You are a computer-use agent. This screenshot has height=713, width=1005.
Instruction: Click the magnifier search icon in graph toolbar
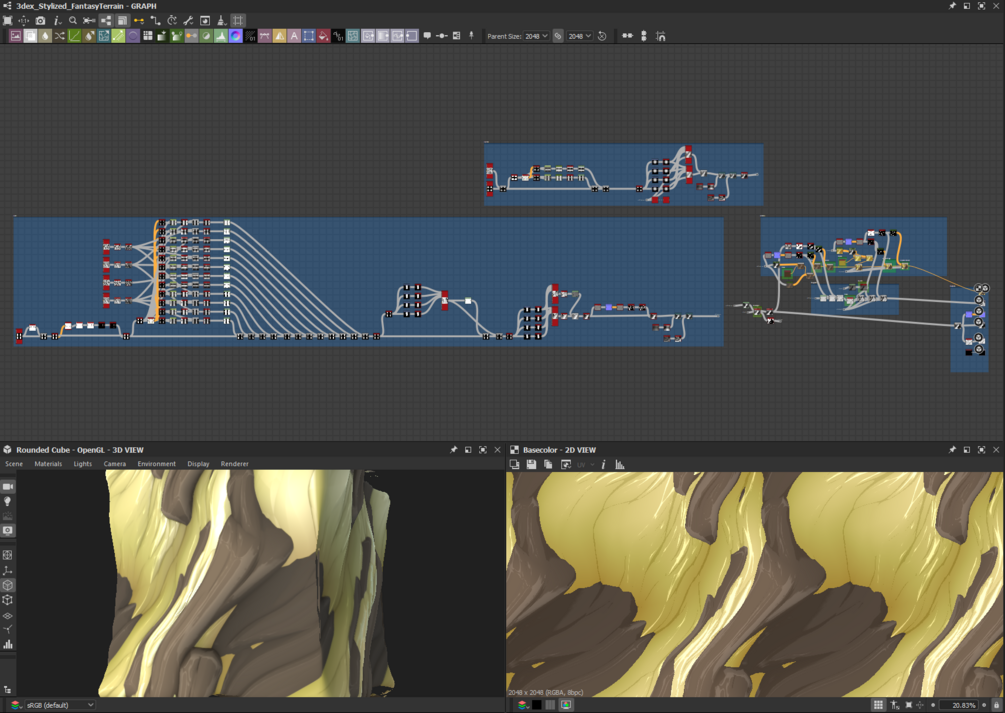point(73,21)
